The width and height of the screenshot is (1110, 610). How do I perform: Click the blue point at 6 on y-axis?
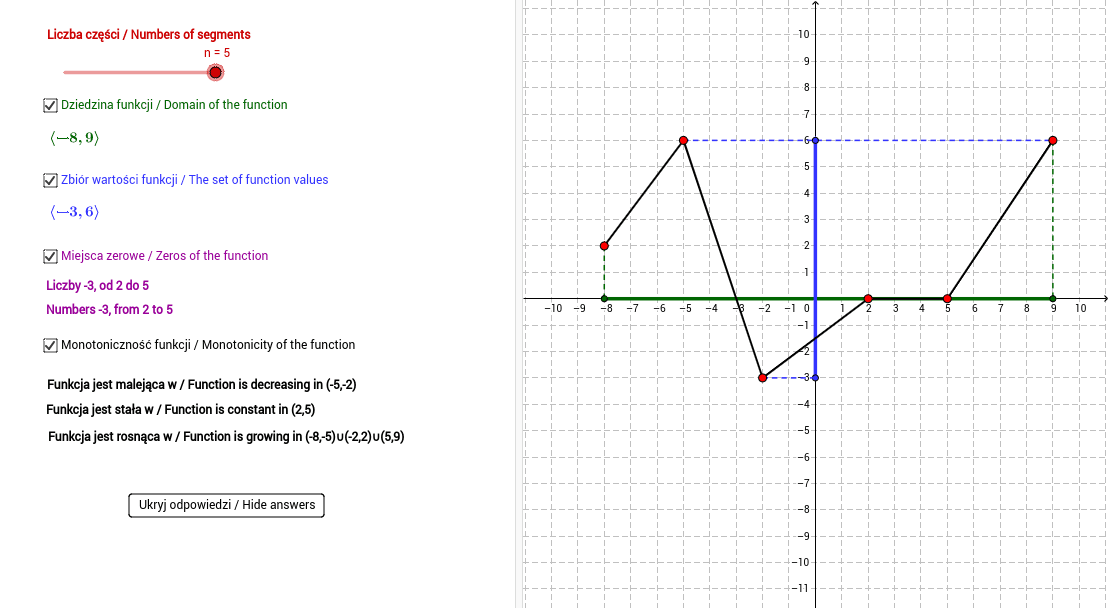[816, 141]
